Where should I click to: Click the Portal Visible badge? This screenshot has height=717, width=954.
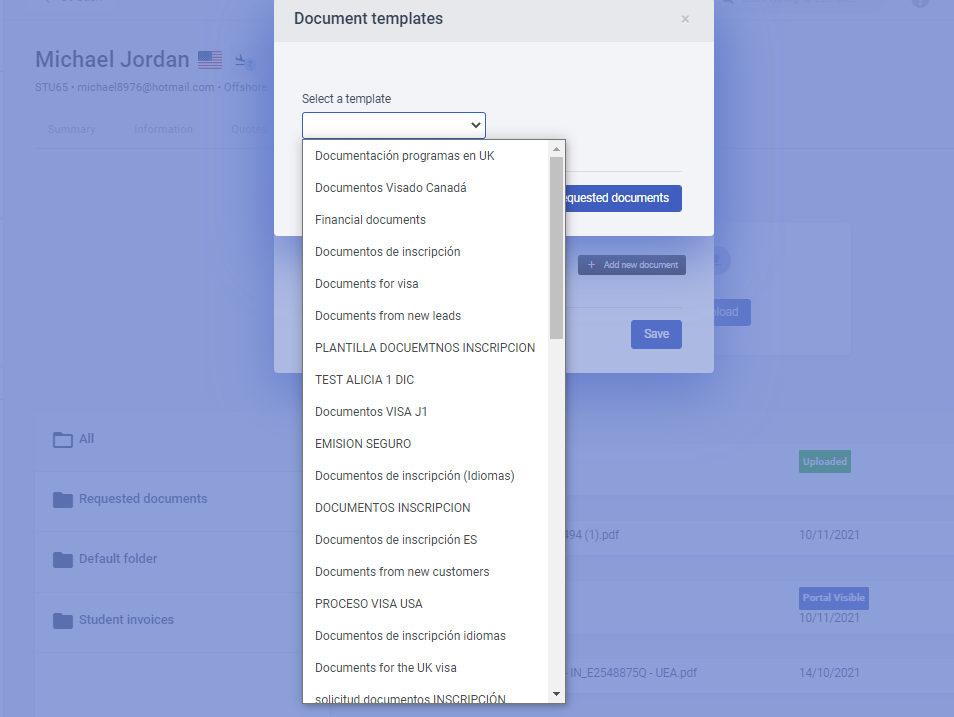834,598
